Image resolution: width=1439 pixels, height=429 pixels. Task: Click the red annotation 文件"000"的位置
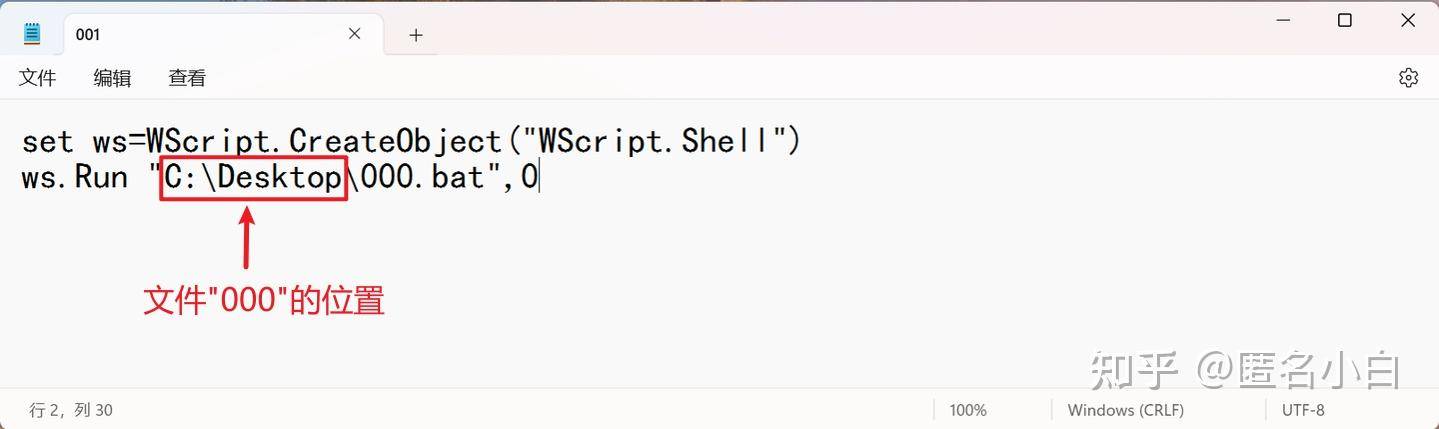[264, 301]
